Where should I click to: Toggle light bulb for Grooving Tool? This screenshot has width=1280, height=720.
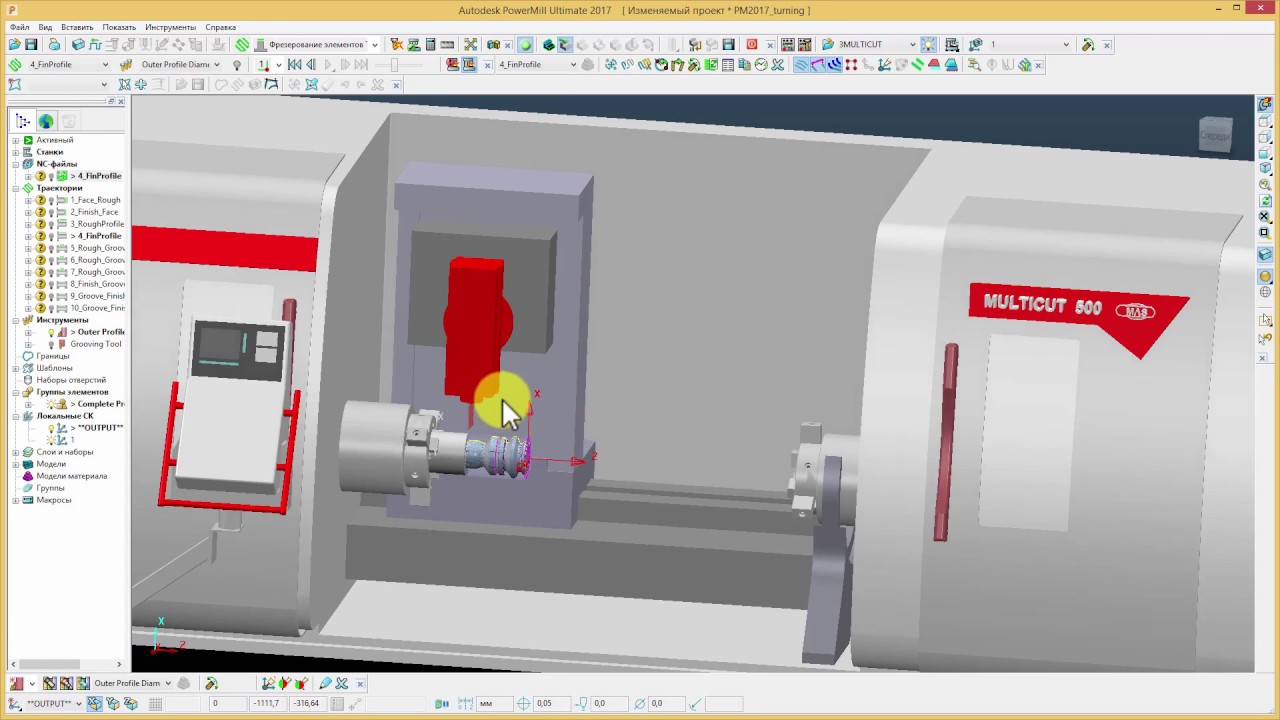(51, 344)
